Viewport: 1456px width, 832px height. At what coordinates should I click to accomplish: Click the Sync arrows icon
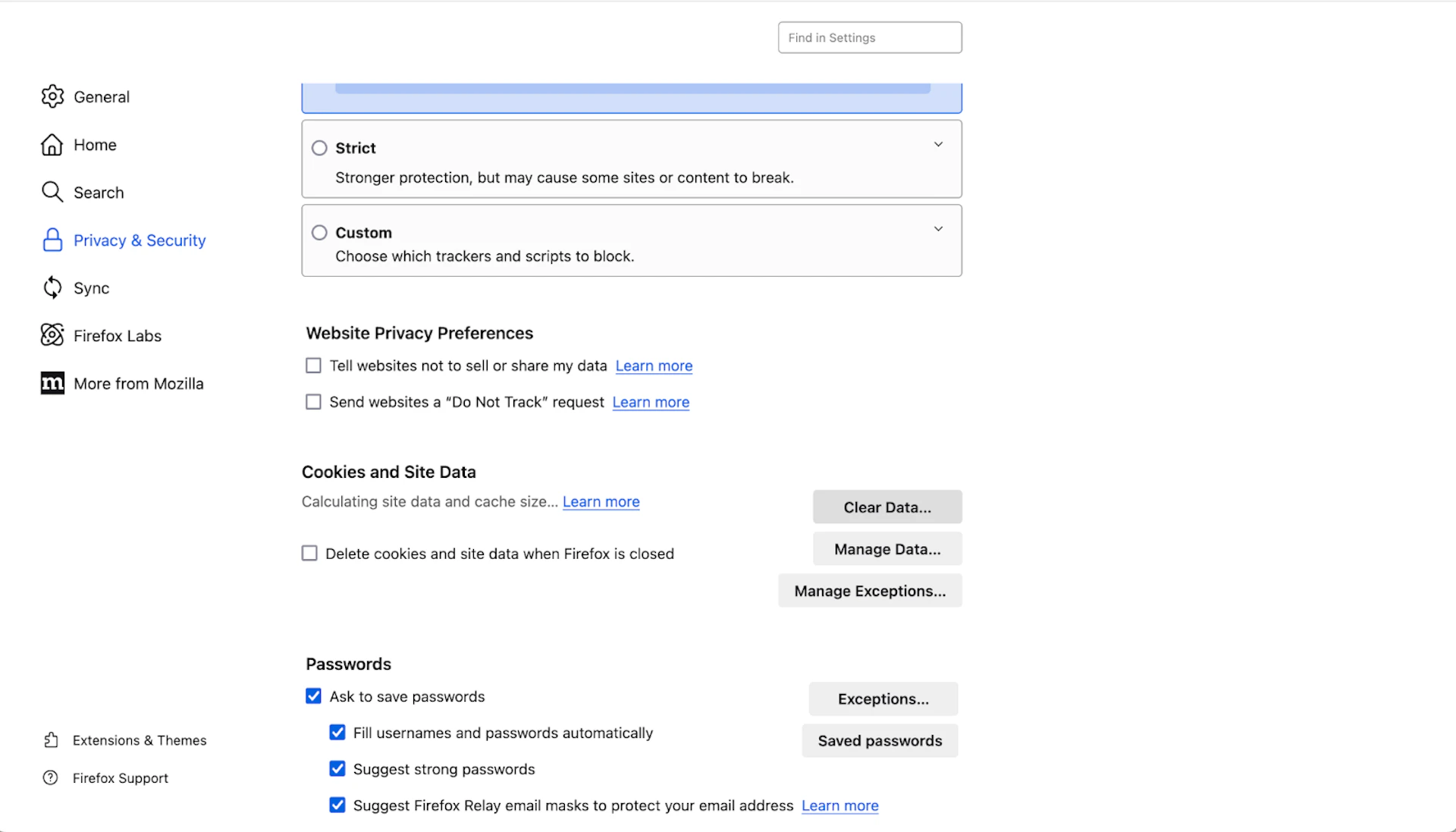[x=52, y=287]
